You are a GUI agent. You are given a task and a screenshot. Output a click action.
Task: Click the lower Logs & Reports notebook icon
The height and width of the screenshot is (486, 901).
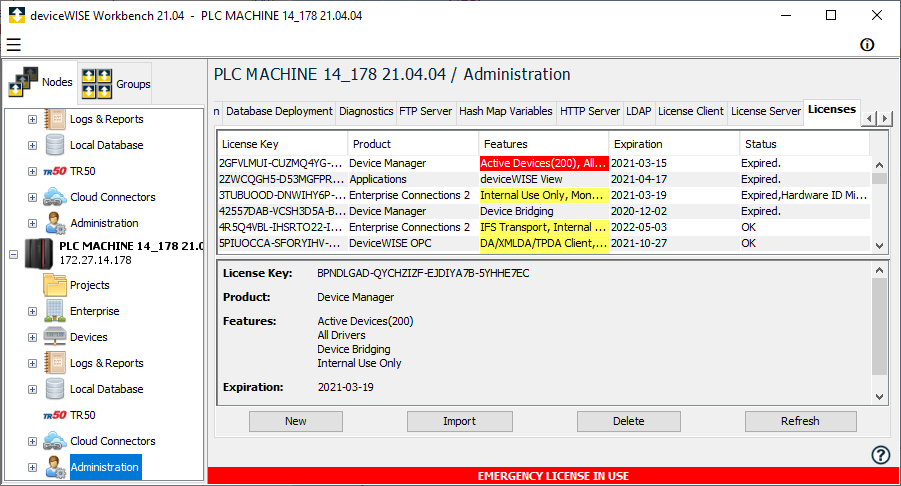55,363
